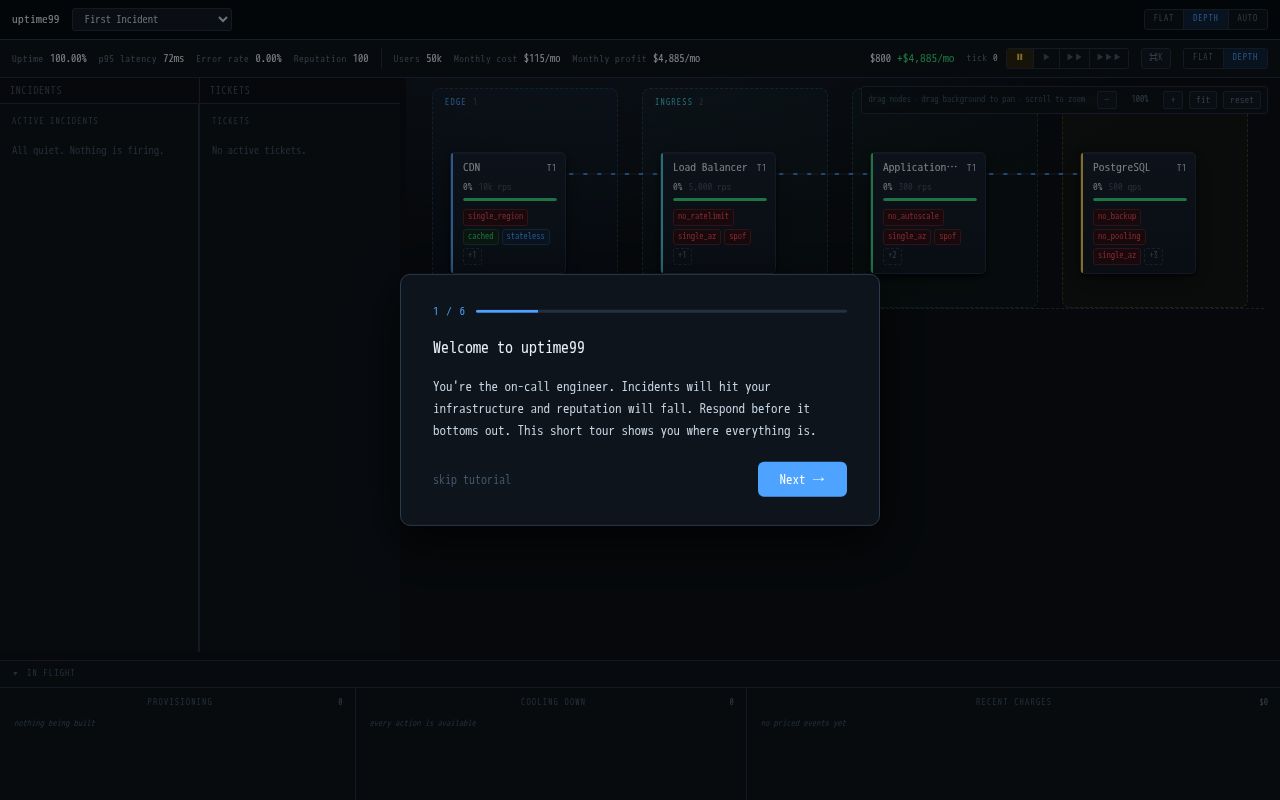Select the Application node card
The height and width of the screenshot is (800, 1280).
(928, 213)
